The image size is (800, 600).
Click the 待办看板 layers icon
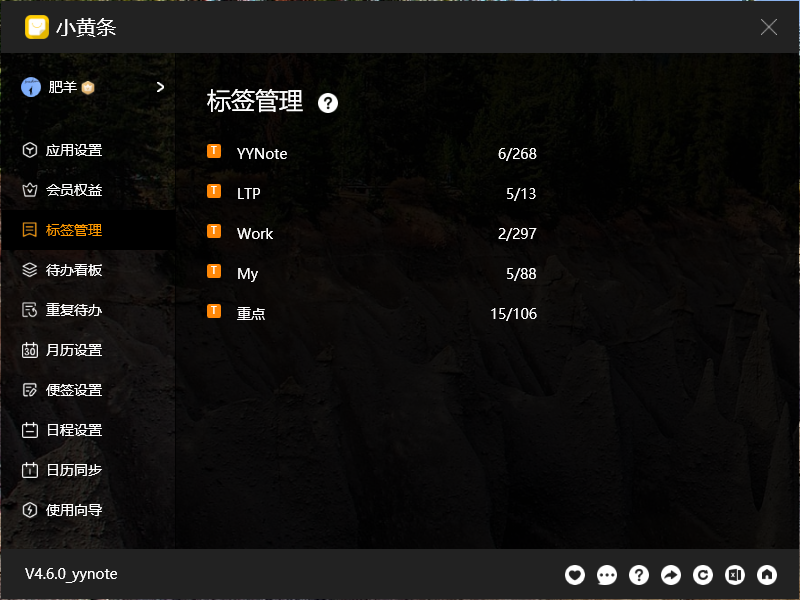(30, 270)
